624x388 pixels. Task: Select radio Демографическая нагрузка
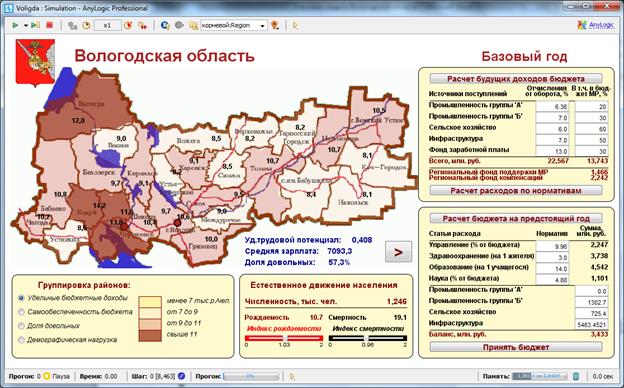(x=21, y=340)
